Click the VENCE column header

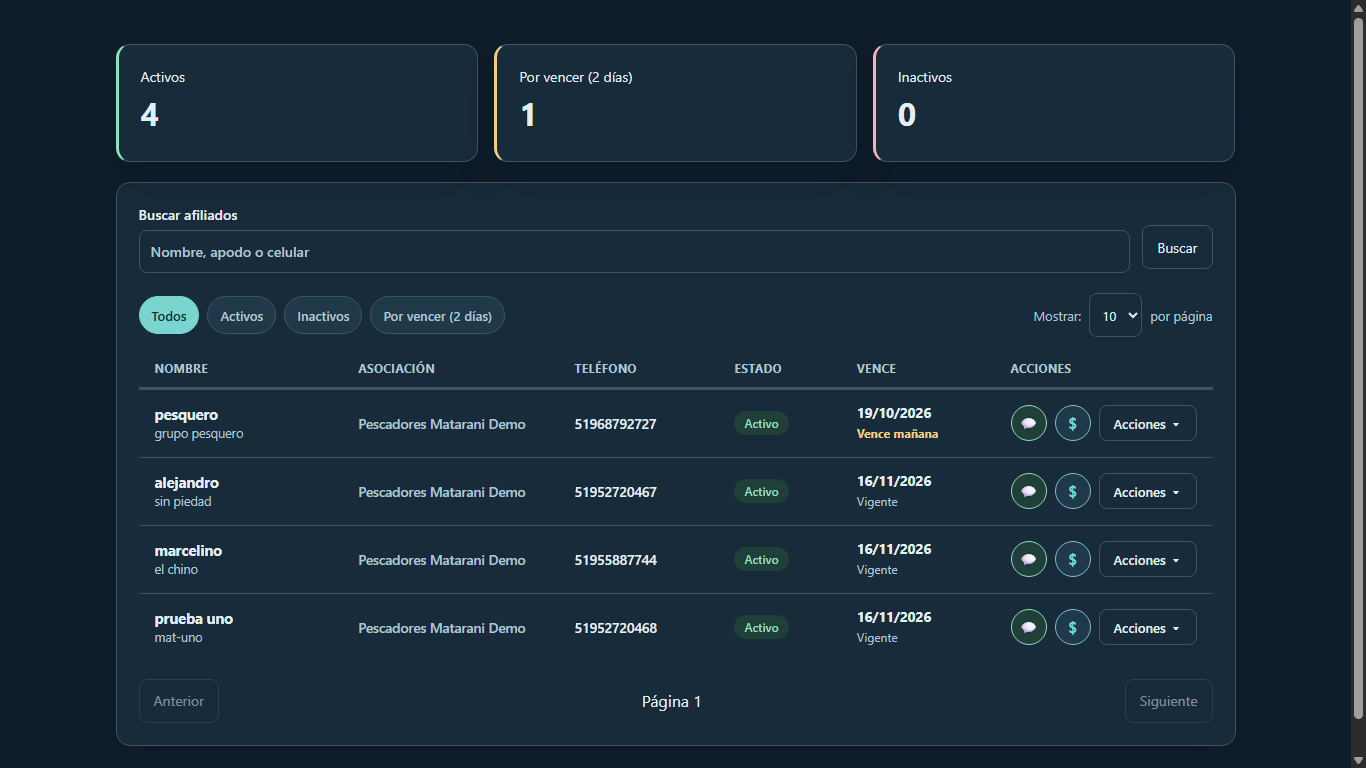point(876,368)
